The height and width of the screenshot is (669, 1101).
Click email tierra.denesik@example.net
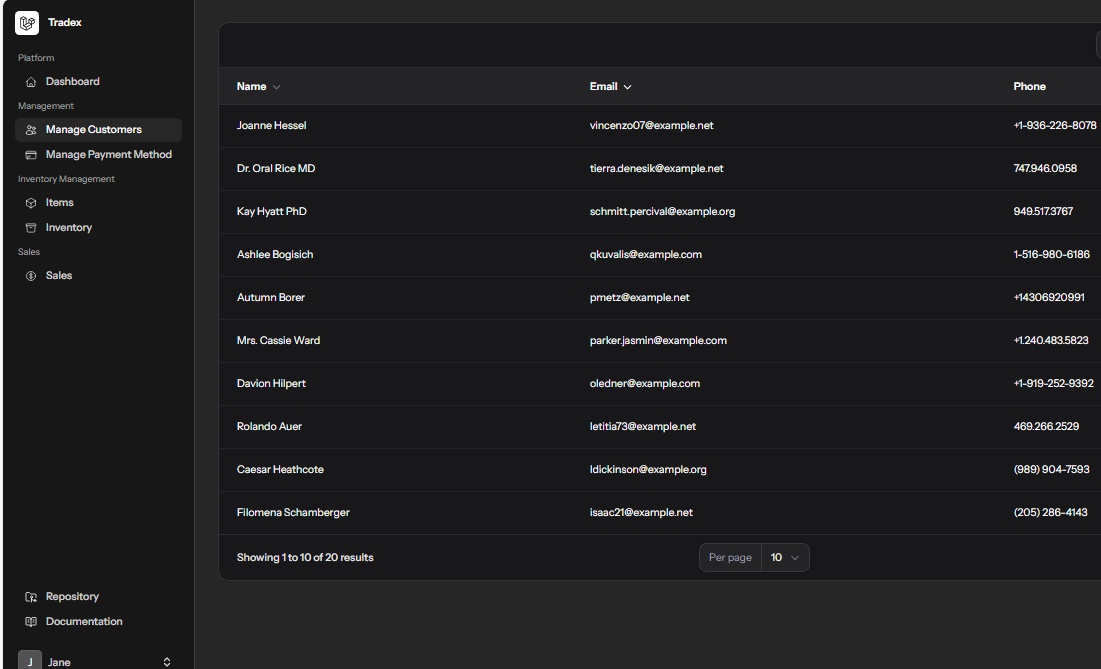click(657, 168)
